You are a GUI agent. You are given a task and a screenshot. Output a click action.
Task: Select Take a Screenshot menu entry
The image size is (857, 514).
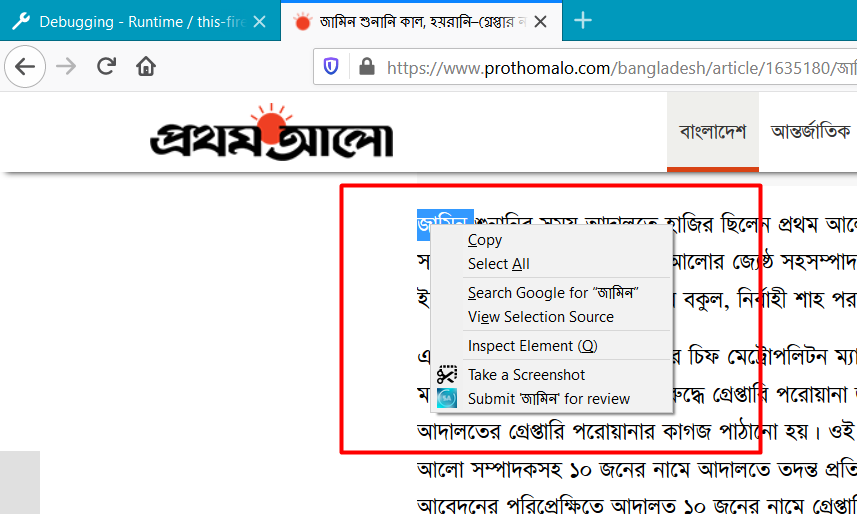tap(551, 375)
